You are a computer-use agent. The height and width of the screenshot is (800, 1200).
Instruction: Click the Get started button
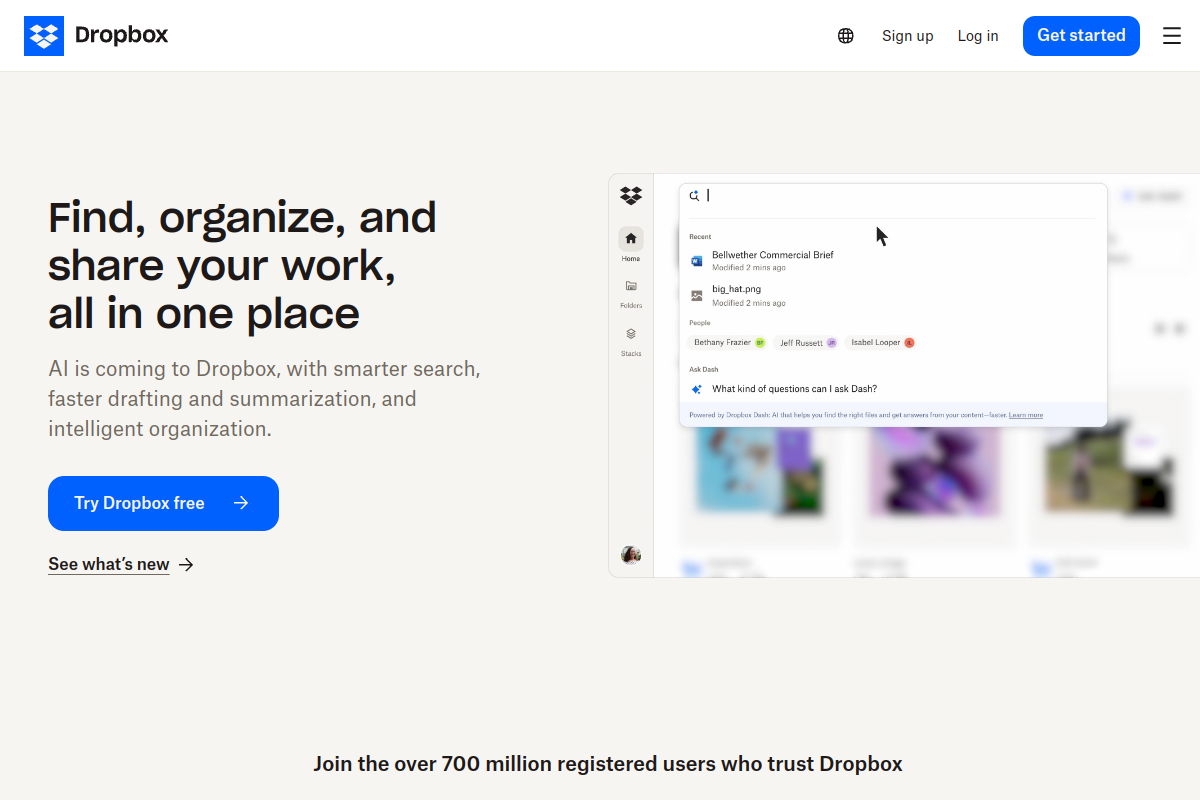tap(1081, 36)
